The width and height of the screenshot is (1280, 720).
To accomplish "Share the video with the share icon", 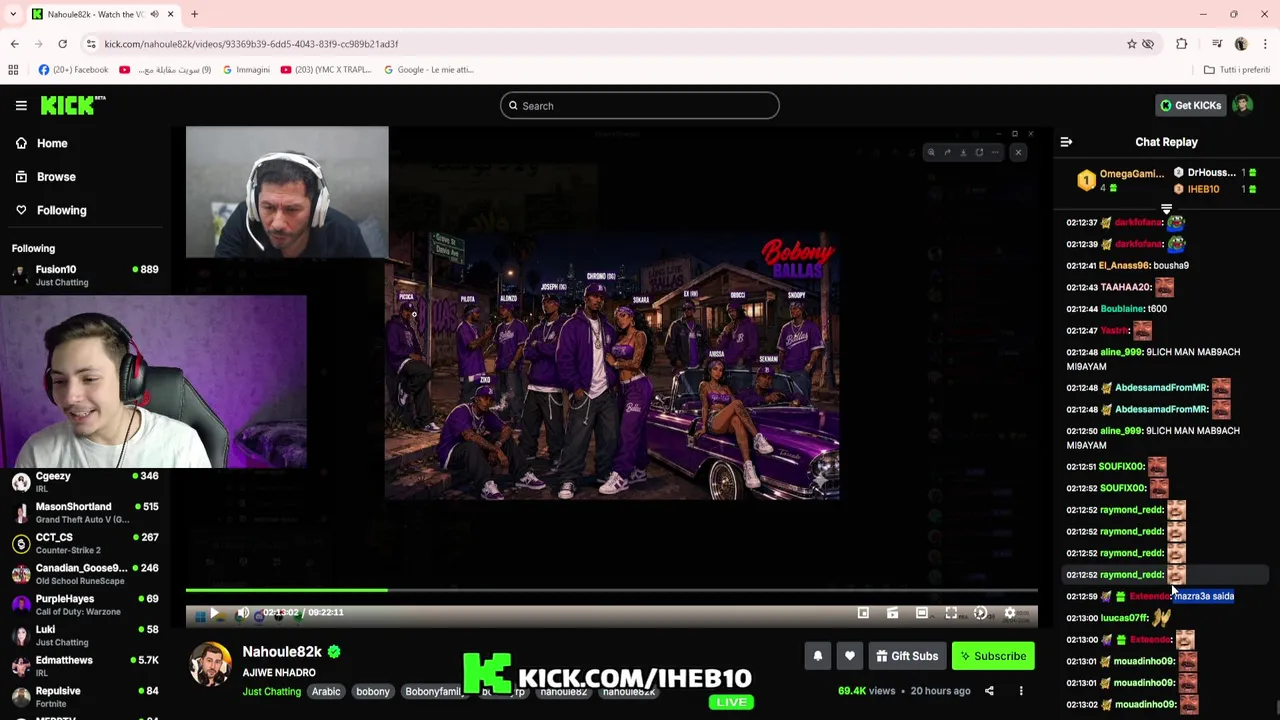I will coord(989,691).
